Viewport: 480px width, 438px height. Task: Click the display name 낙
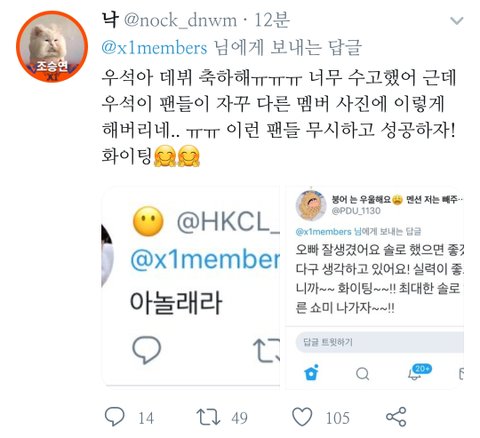[x=110, y=20]
